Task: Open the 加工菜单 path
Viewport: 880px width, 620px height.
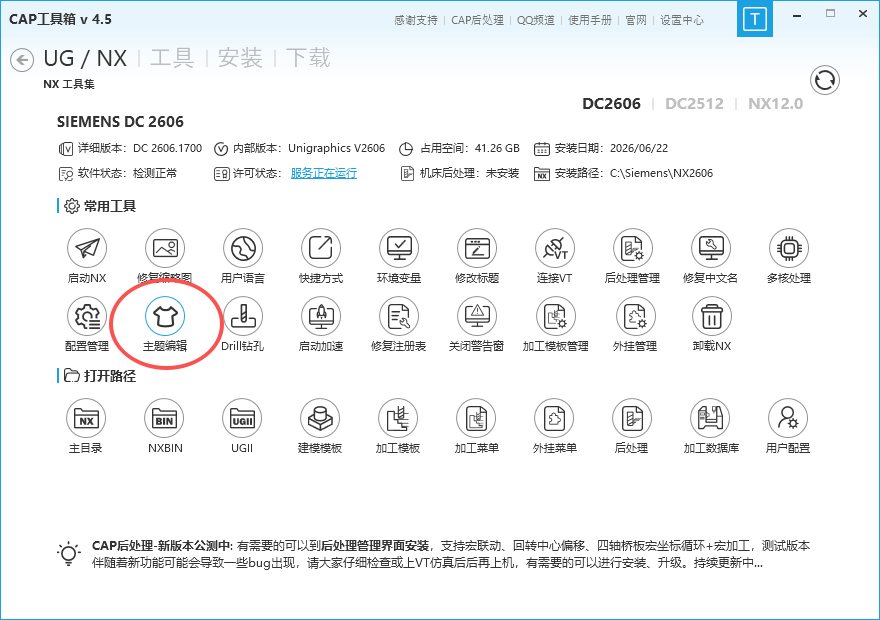Action: click(x=476, y=419)
